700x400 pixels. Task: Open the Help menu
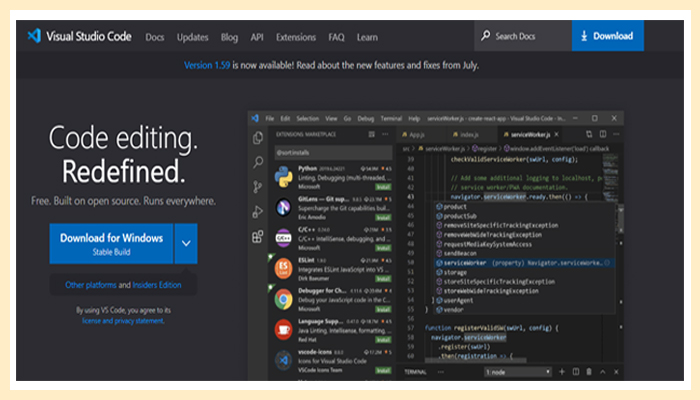[414, 119]
